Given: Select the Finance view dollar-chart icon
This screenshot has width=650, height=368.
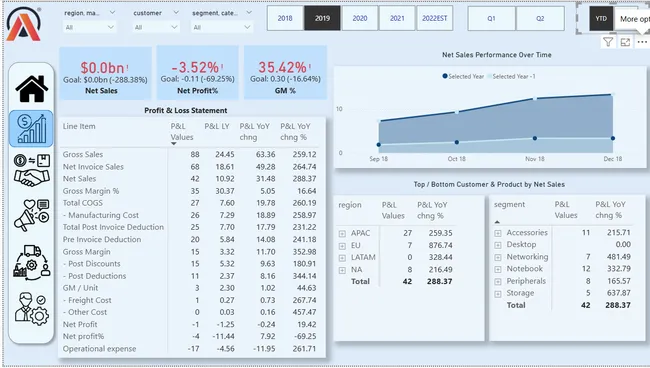Looking at the screenshot, I should click(31, 128).
